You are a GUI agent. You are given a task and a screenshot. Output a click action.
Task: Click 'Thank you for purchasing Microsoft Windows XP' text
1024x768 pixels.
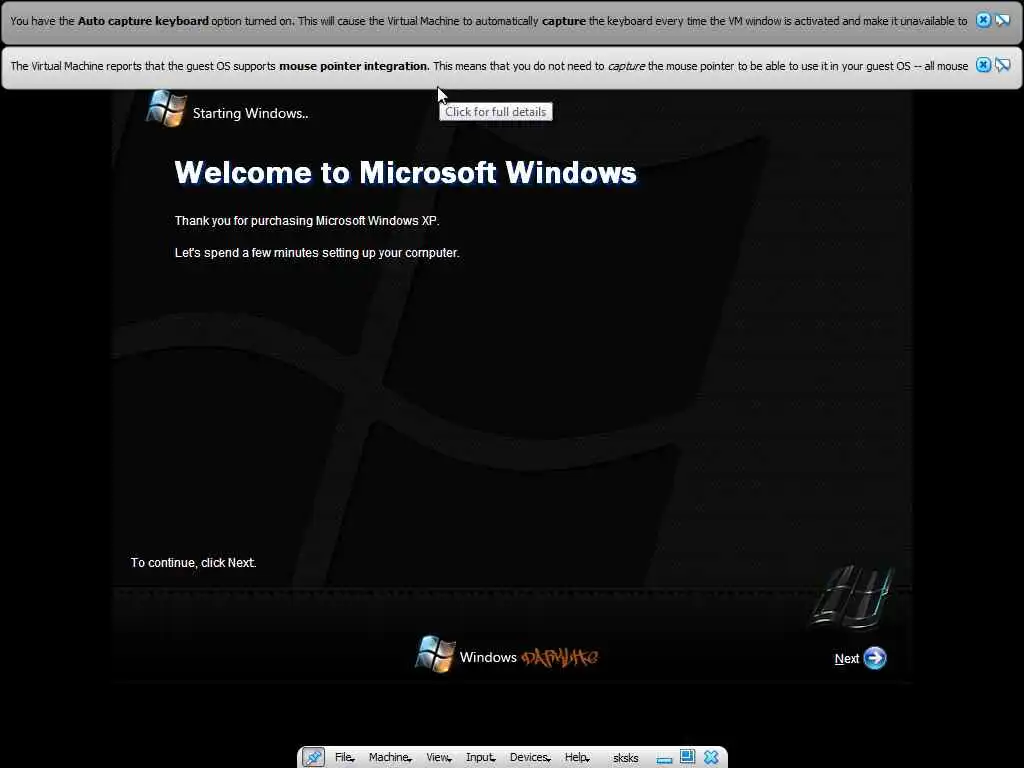click(307, 221)
